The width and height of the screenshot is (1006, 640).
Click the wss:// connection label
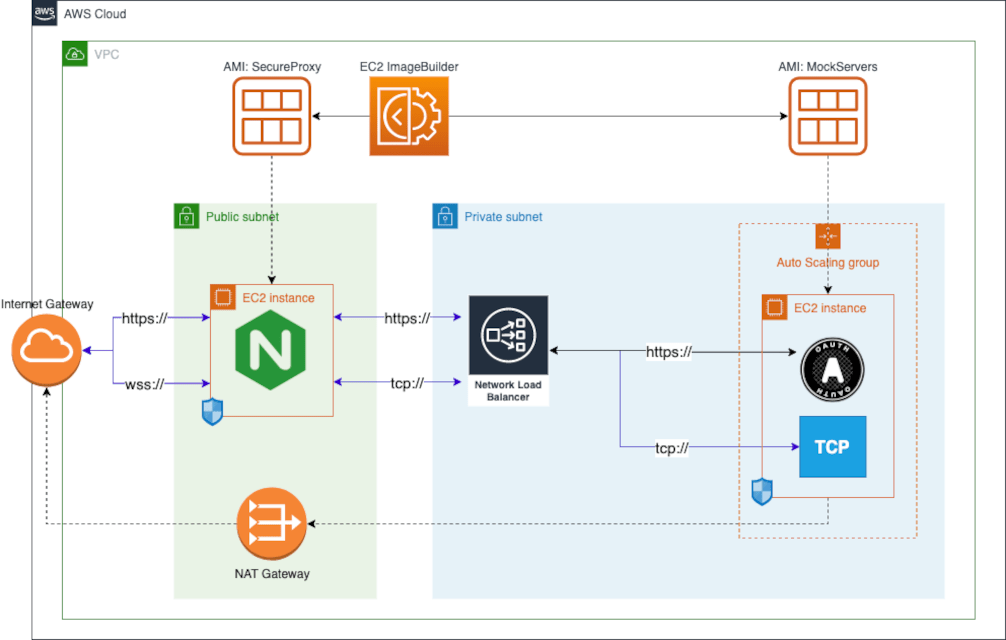pos(144,383)
